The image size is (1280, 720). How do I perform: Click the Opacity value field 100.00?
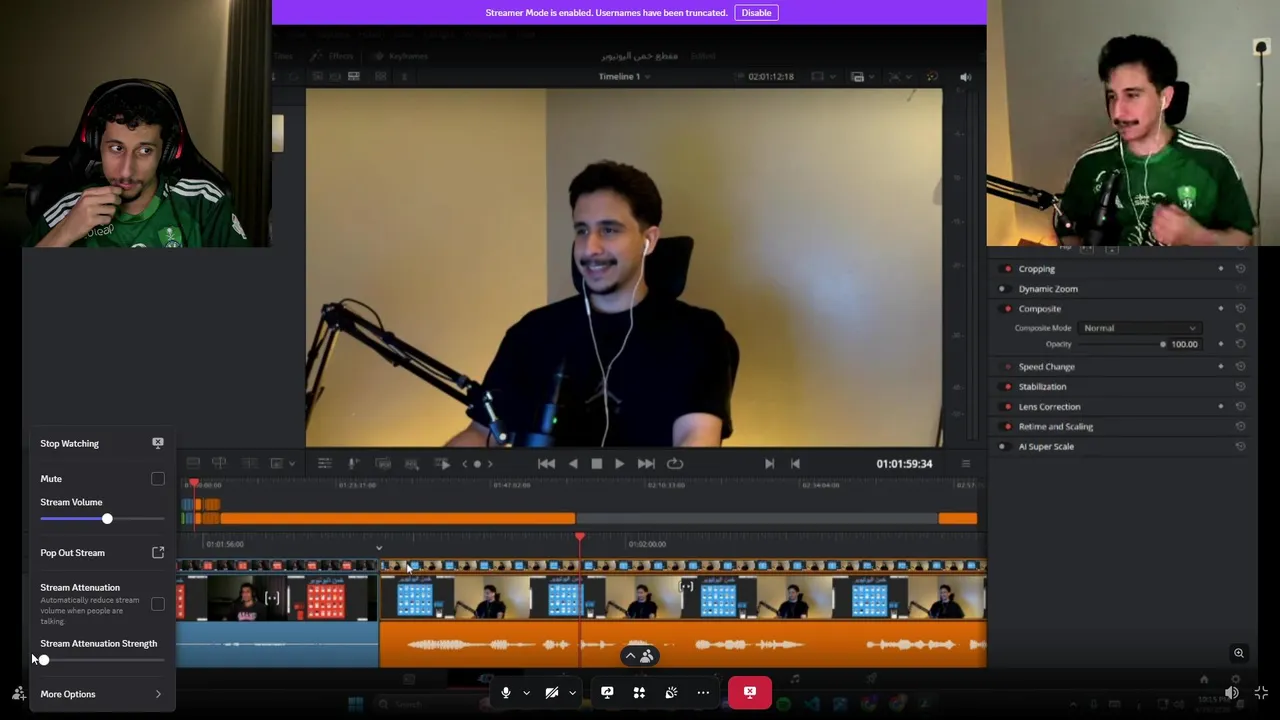click(x=1184, y=344)
